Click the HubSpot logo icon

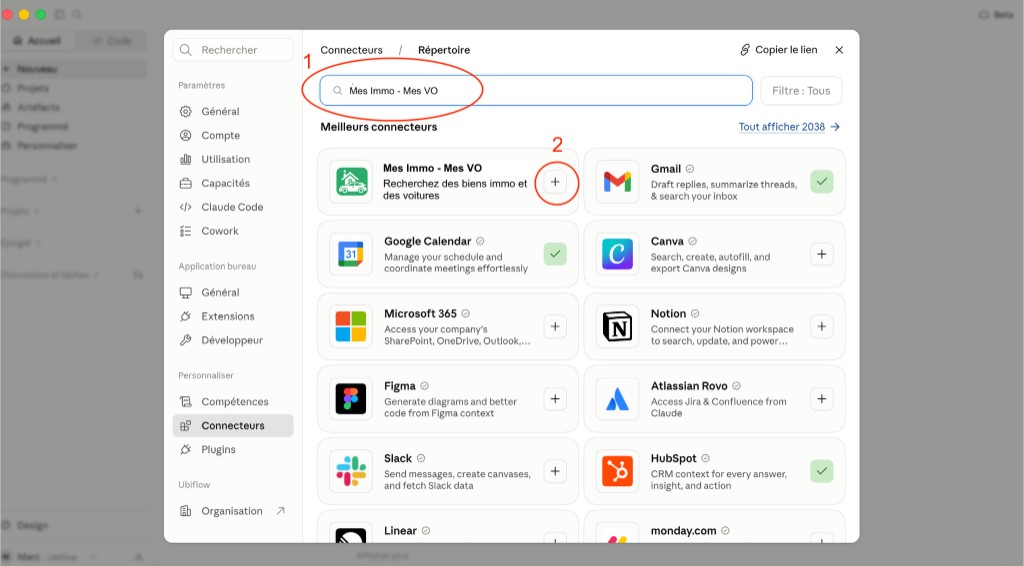pos(617,471)
